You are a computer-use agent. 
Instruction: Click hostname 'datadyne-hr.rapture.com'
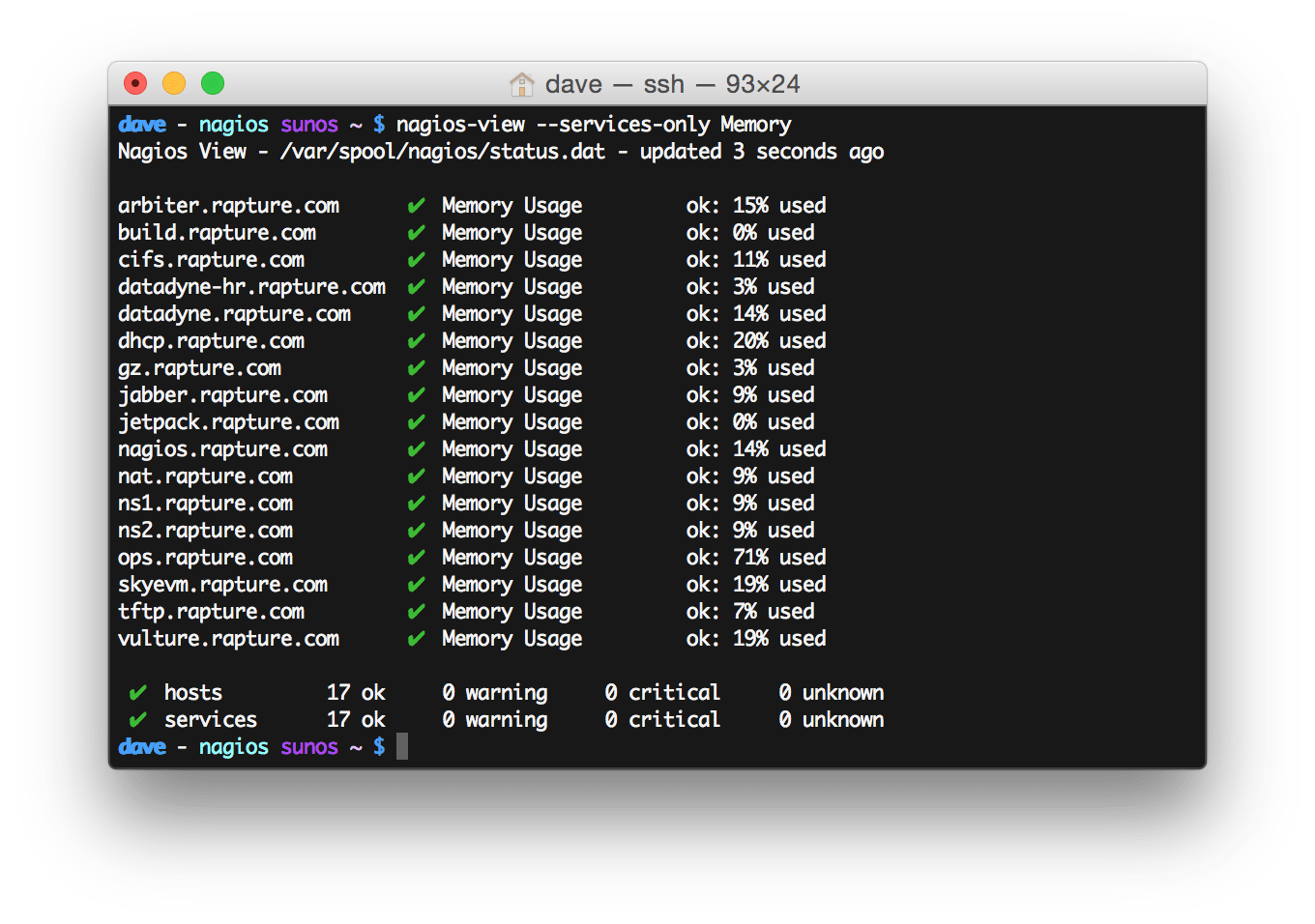pyautogui.click(x=251, y=287)
